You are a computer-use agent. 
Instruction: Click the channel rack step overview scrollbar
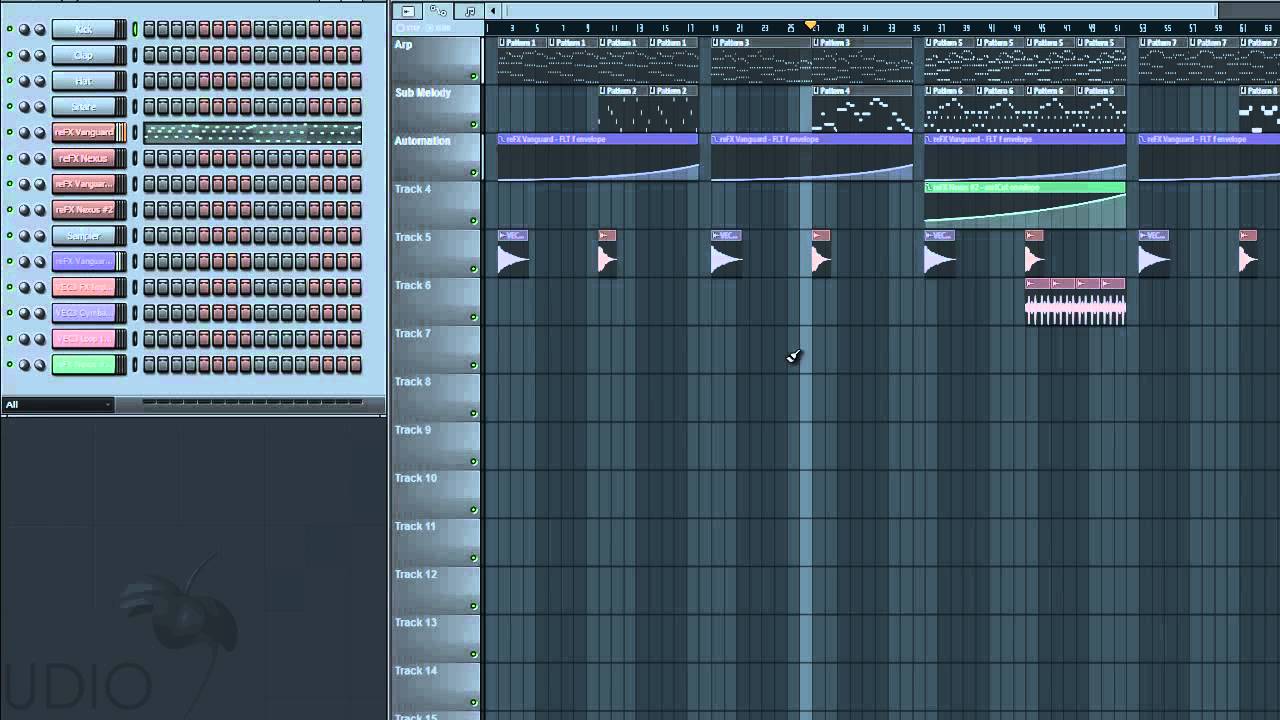point(252,403)
